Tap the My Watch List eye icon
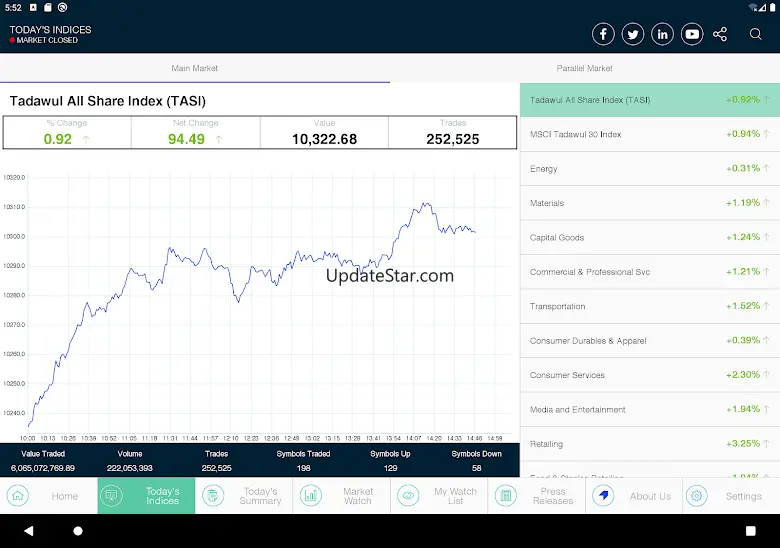780x548 pixels. tap(408, 496)
